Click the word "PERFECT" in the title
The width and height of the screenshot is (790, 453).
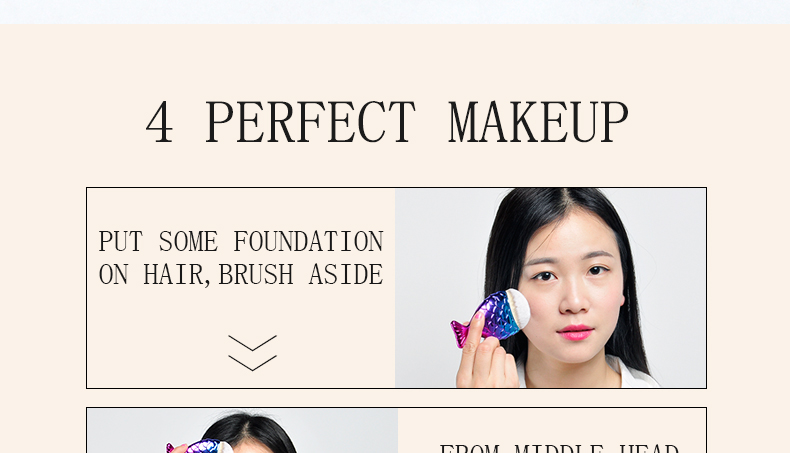pos(310,122)
